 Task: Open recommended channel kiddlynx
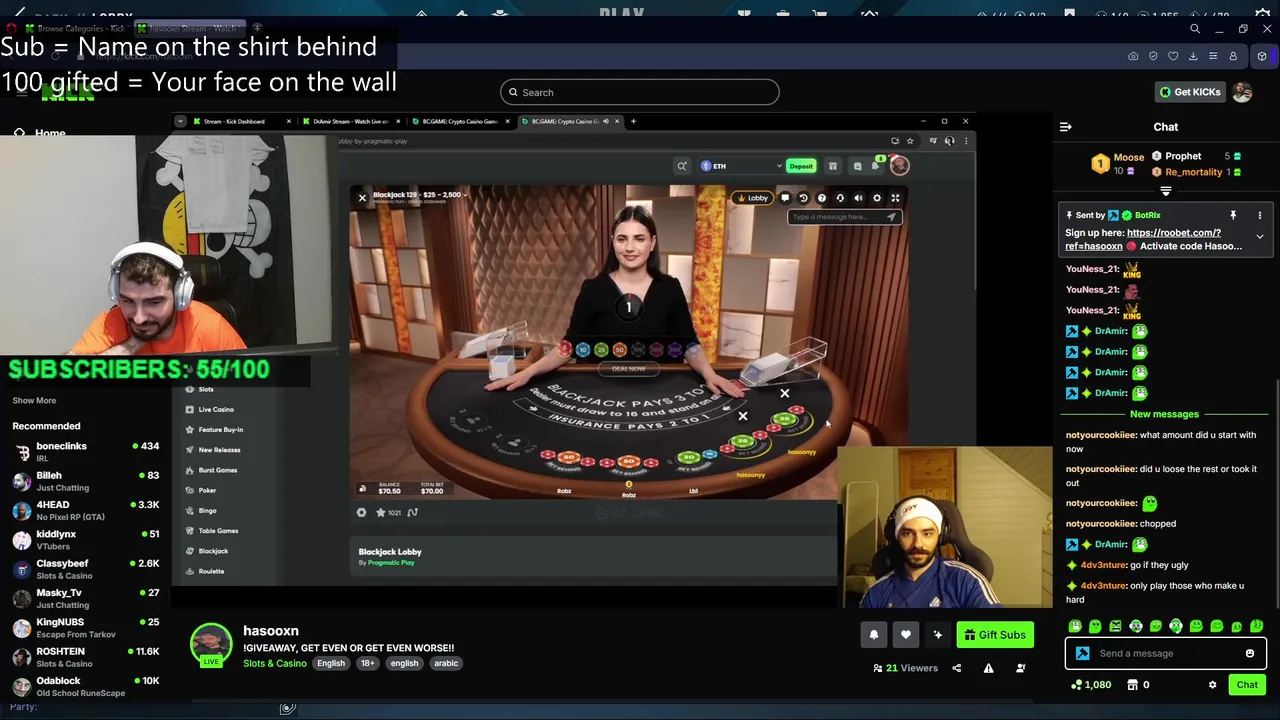[85, 539]
